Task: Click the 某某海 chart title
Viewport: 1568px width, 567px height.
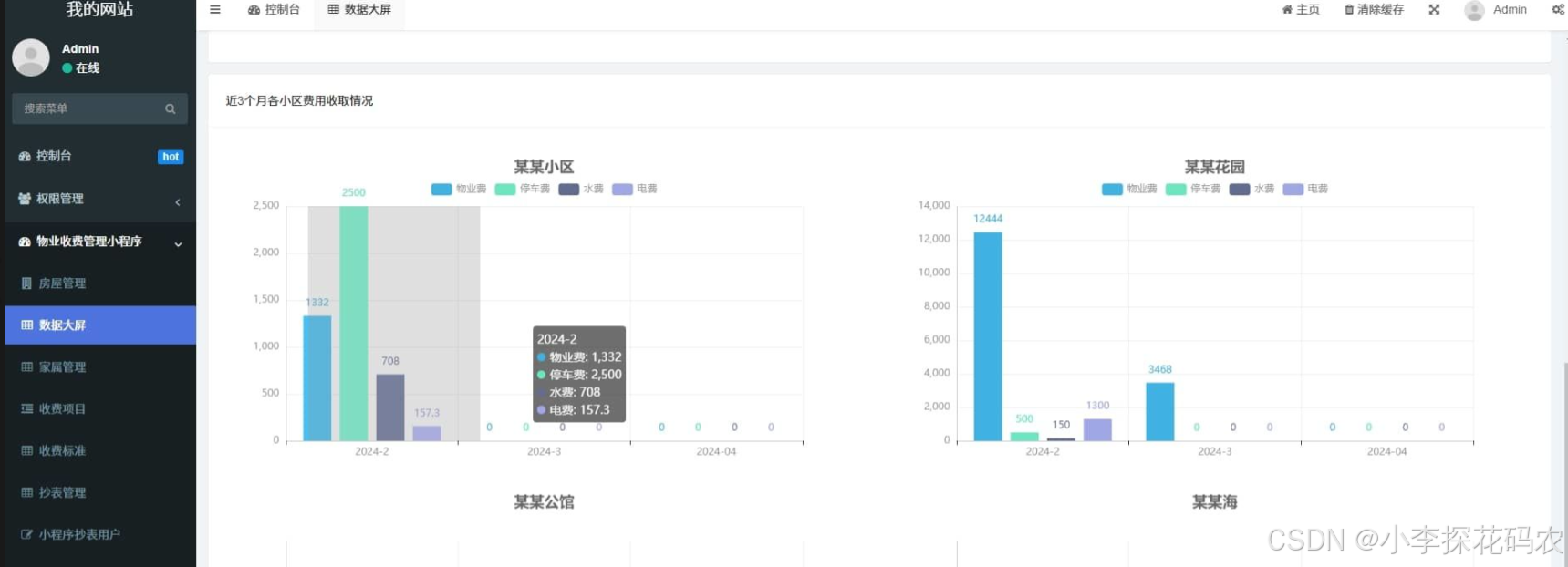Action: 1214,502
